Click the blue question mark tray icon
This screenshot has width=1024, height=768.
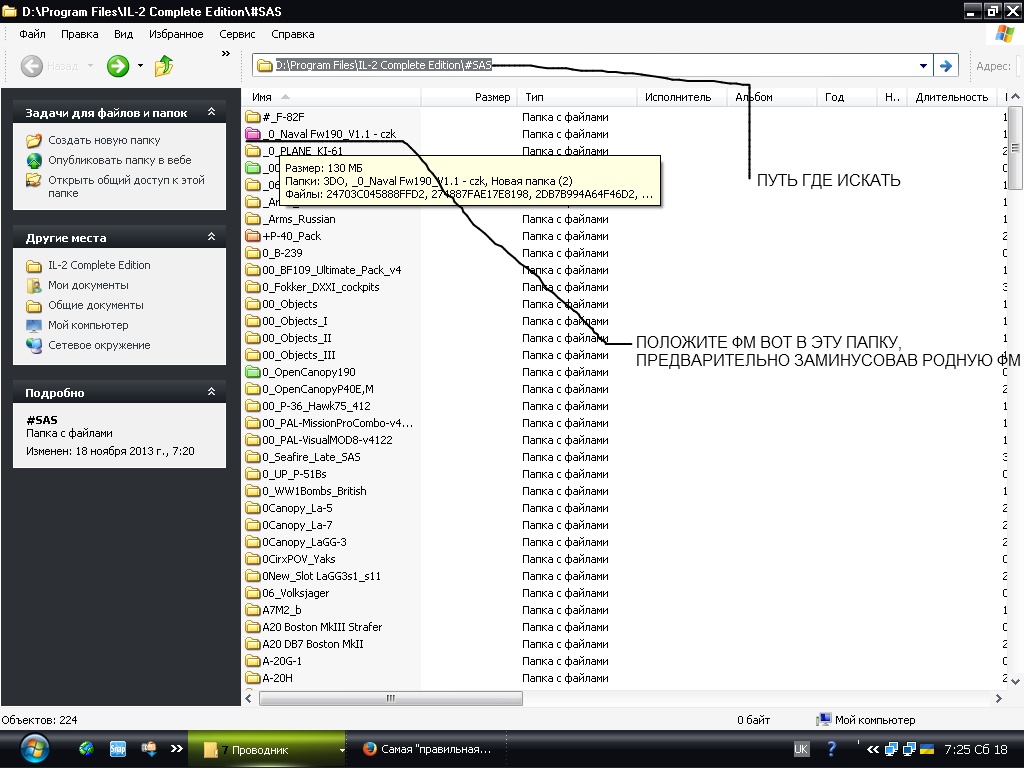[831, 749]
